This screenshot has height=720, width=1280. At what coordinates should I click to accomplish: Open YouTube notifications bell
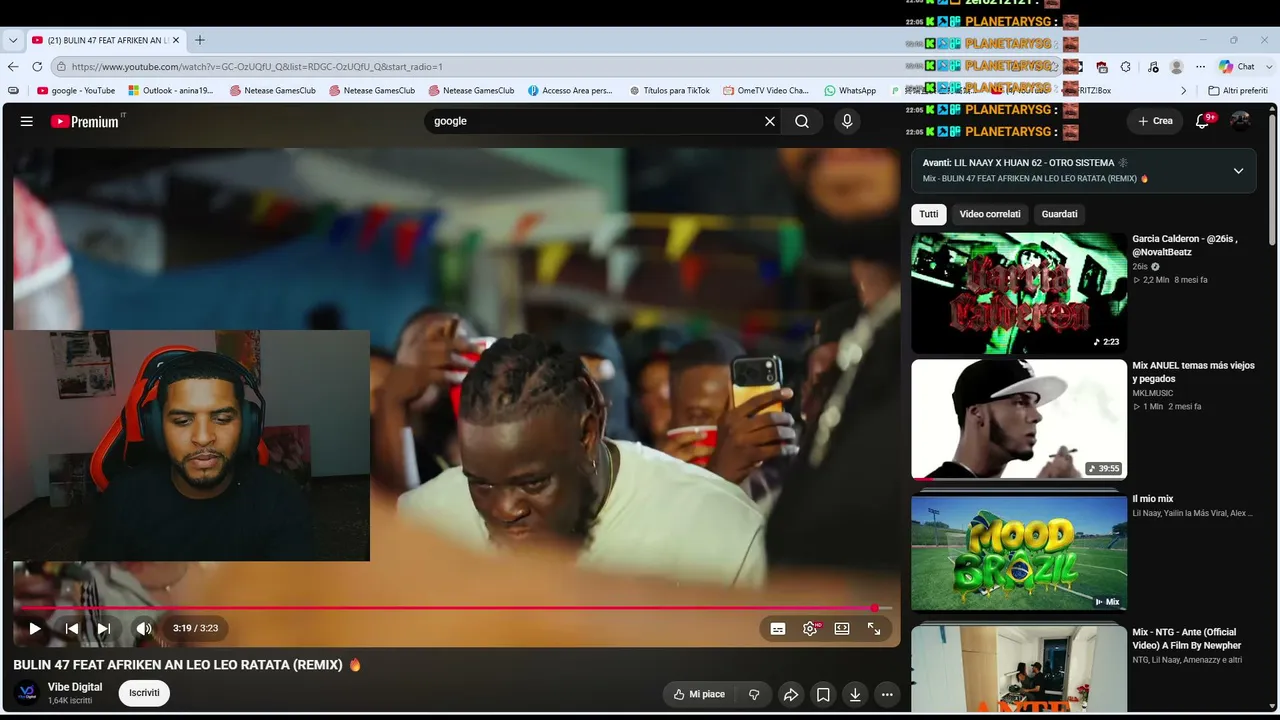1204,121
